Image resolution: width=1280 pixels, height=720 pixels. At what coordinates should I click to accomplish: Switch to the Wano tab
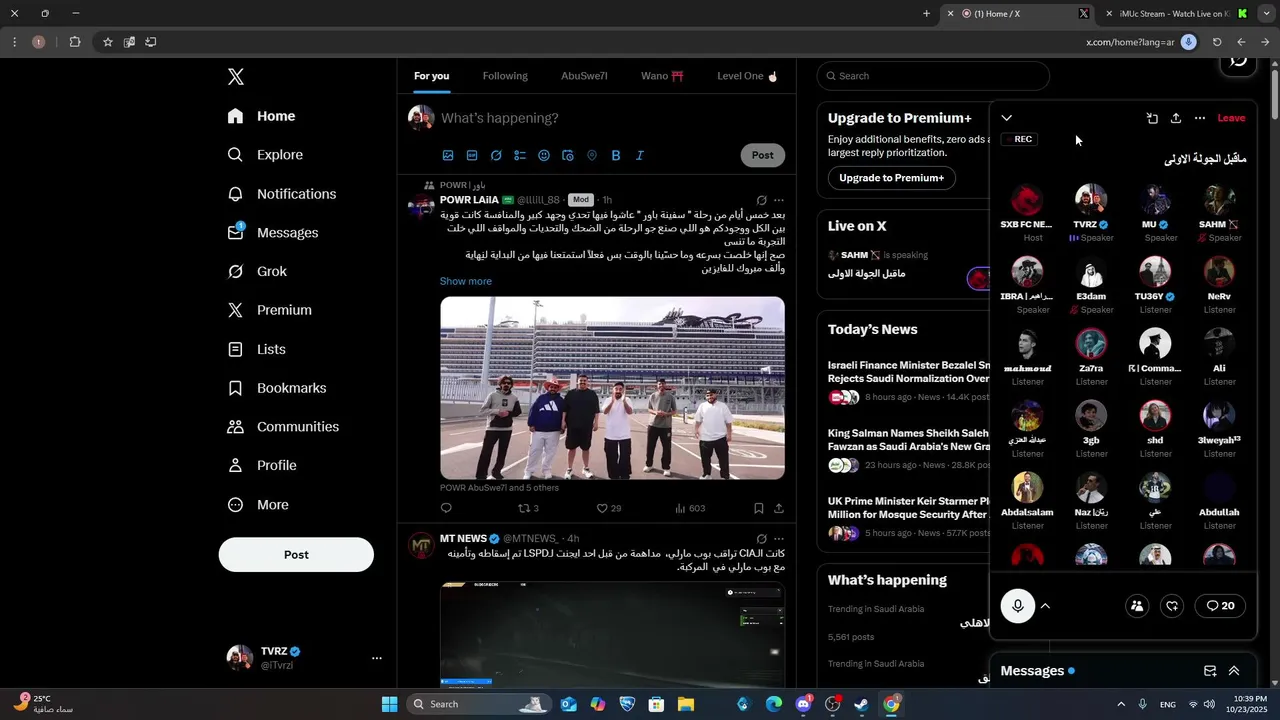[662, 76]
